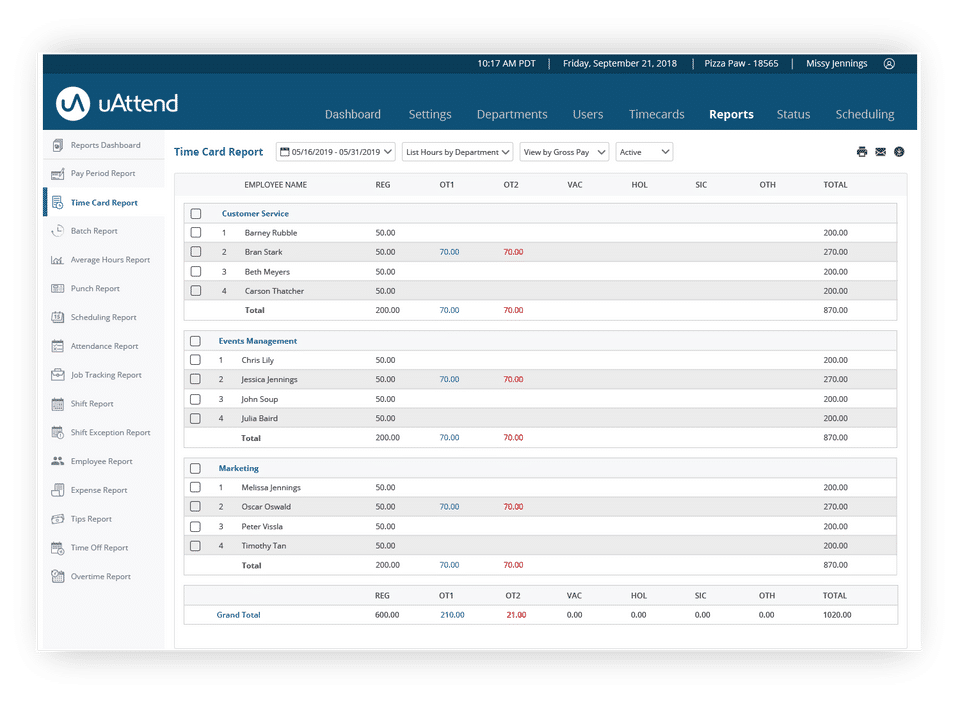This screenshot has height=704, width=960.
Task: Click the EMPLOYEE NAME column header
Action: tap(276, 185)
